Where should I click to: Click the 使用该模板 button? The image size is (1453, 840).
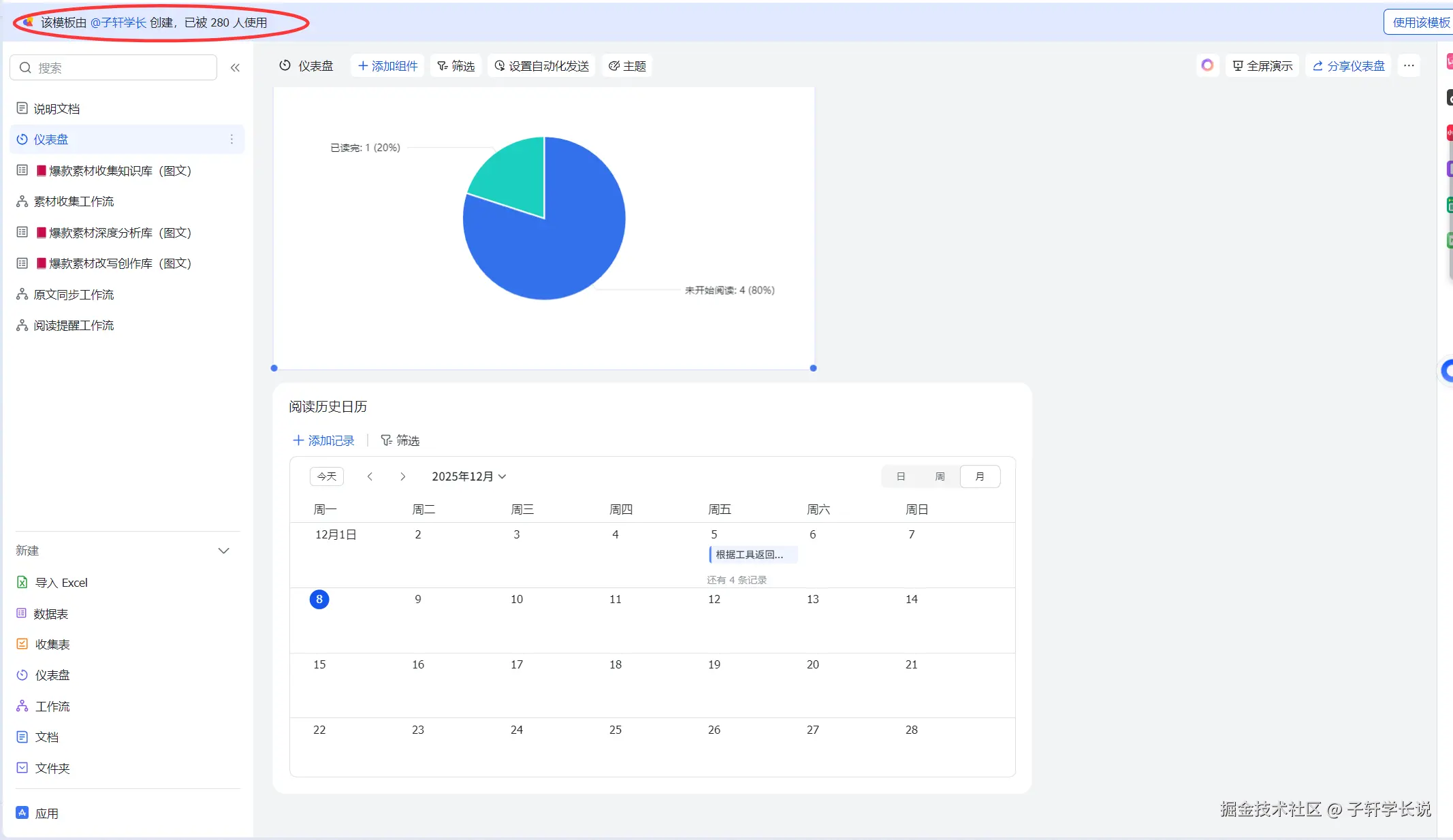[x=1420, y=22]
